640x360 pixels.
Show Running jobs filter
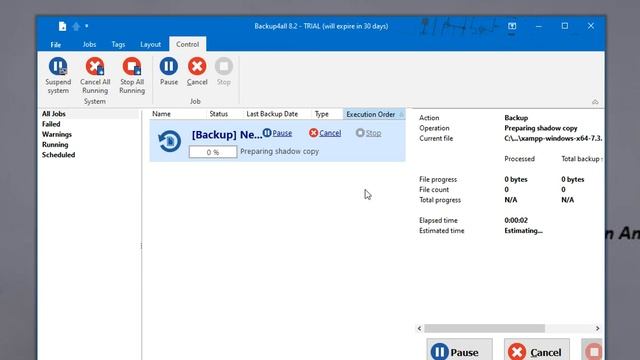55,144
